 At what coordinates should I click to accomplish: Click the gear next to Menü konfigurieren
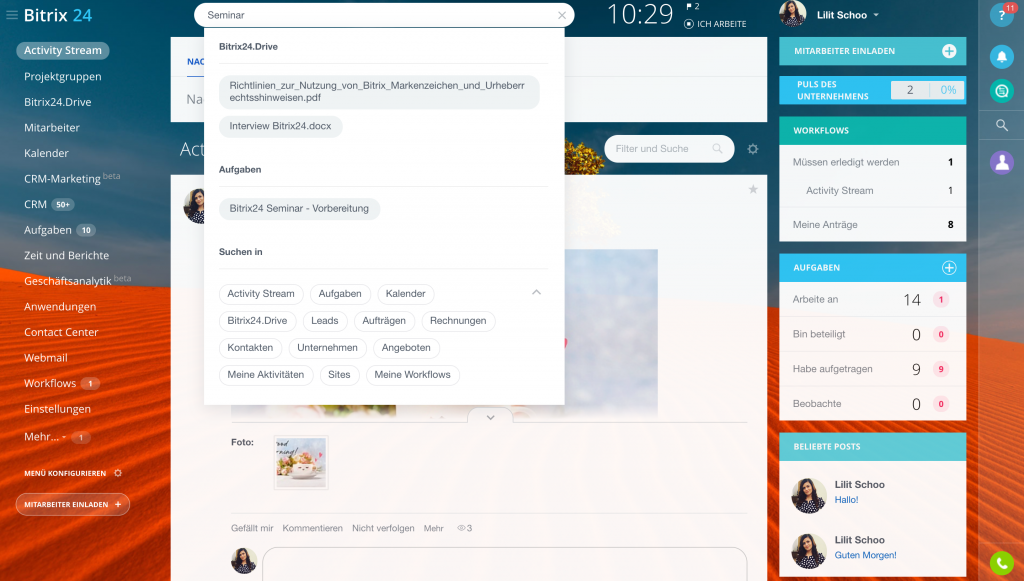118,473
